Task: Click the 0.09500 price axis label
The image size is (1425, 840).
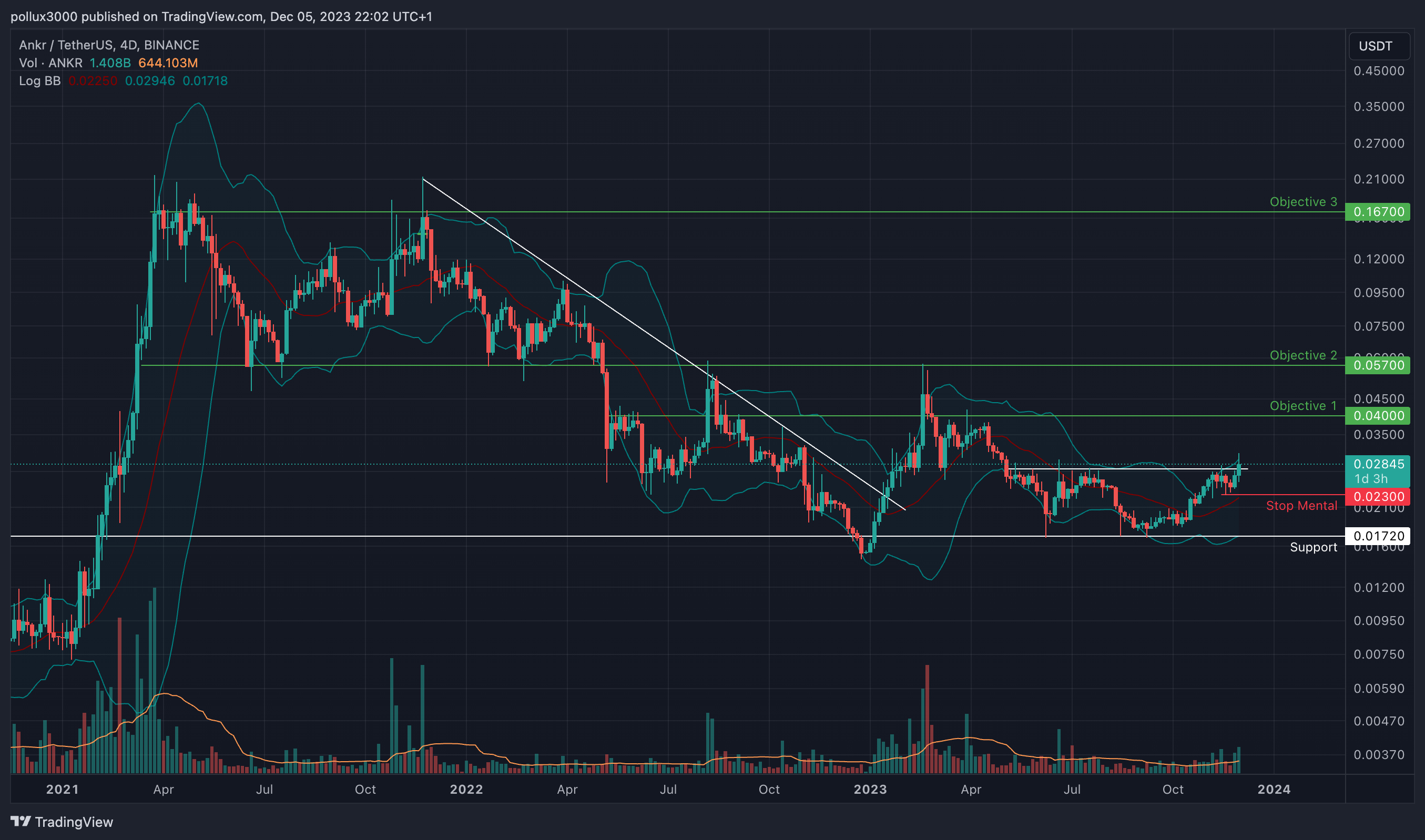Action: coord(1379,293)
